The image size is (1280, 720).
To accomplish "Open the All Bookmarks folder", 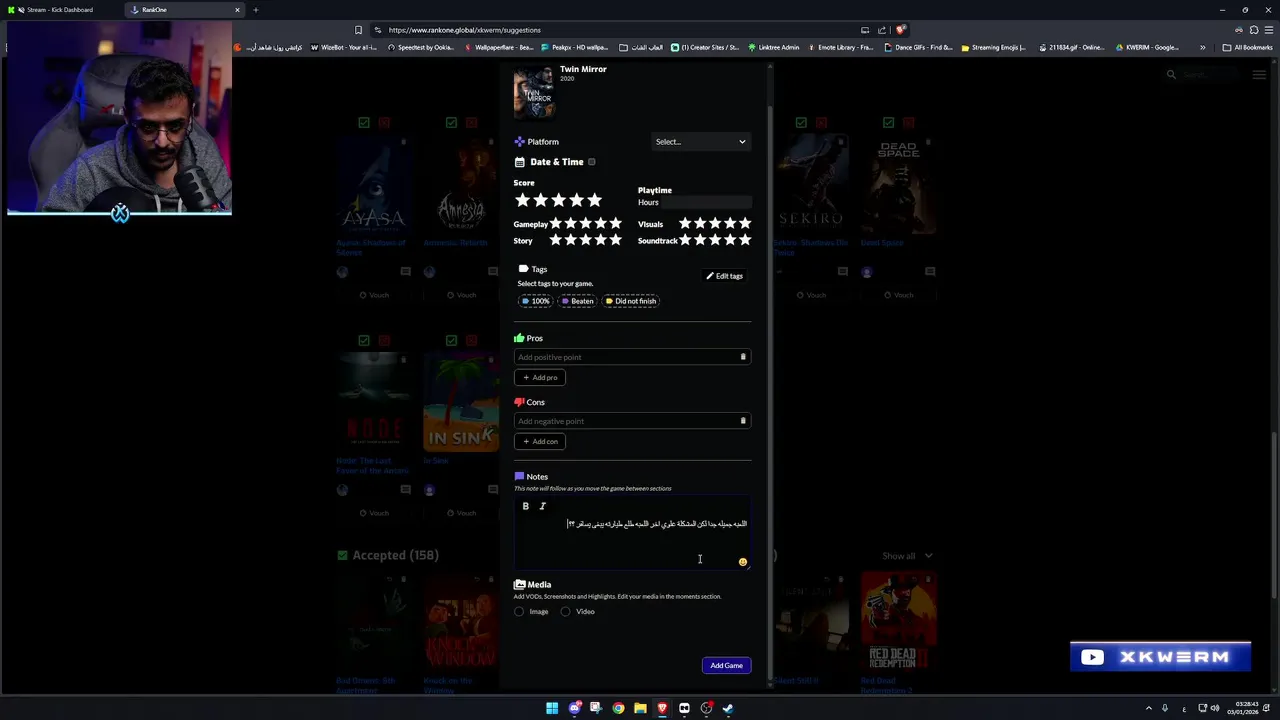I will click(x=1247, y=47).
